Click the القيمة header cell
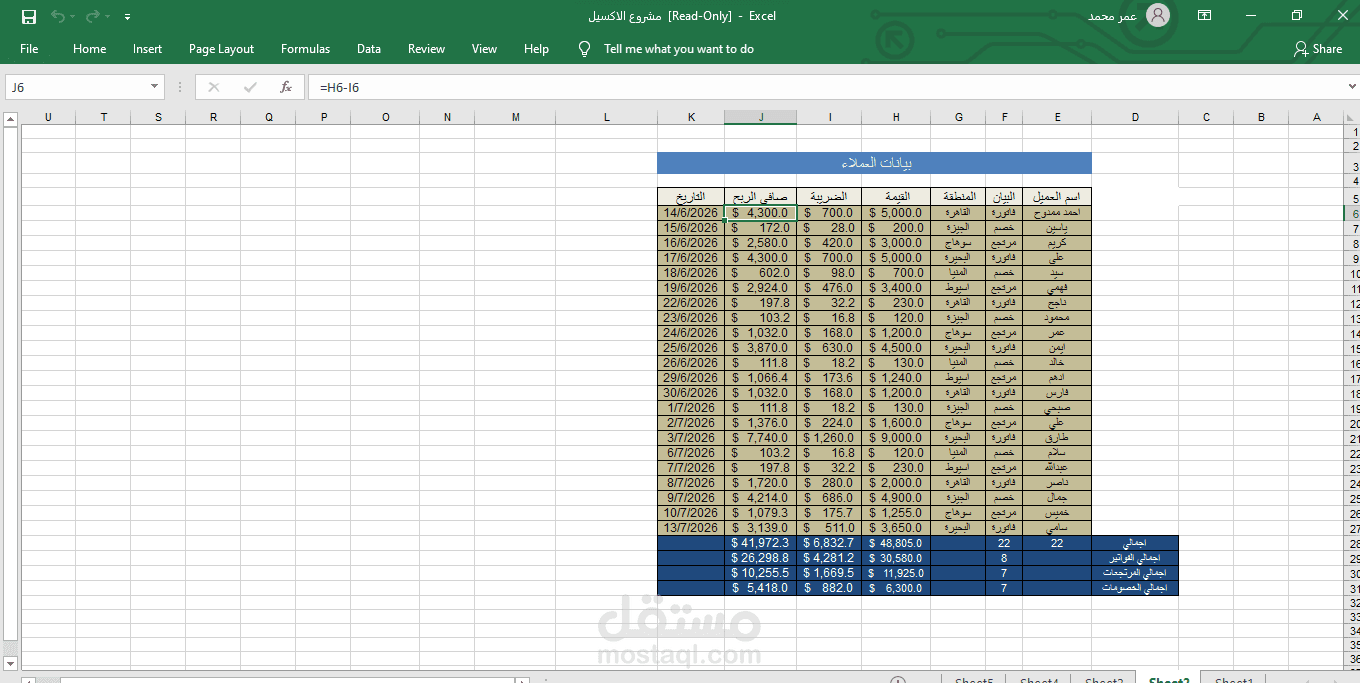 point(896,197)
